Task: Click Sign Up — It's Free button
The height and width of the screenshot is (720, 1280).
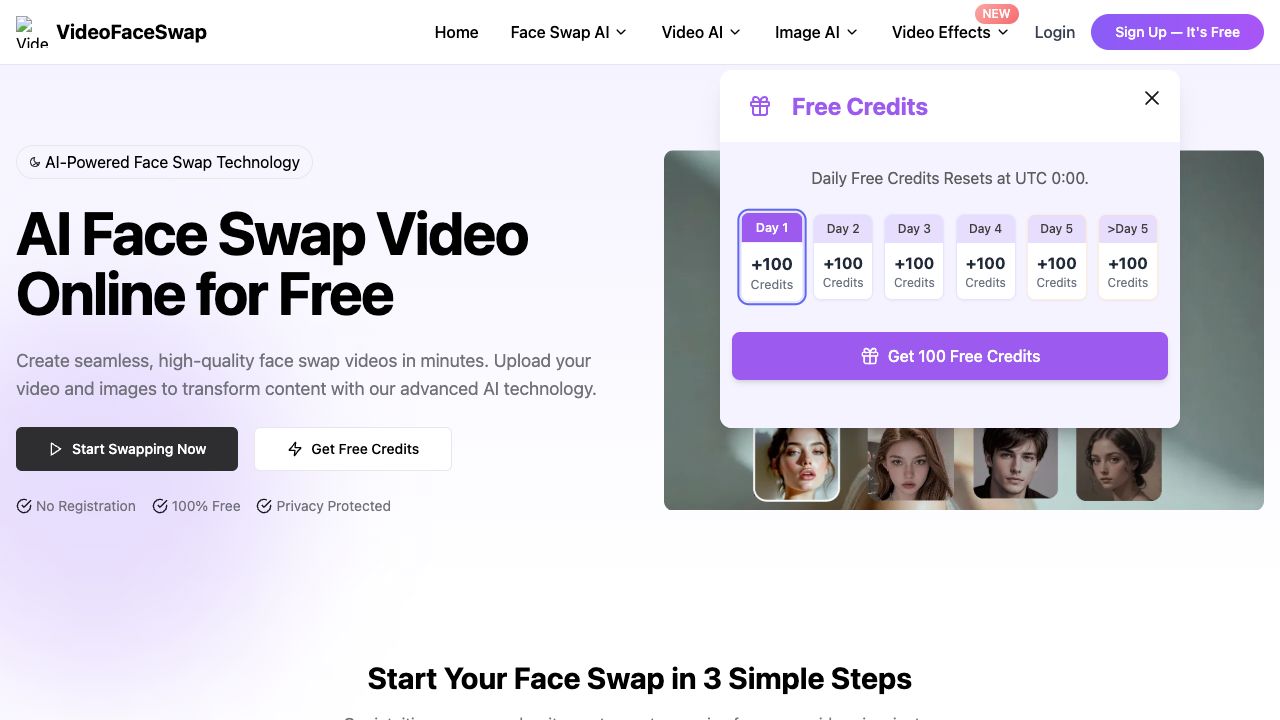Action: (x=1177, y=32)
